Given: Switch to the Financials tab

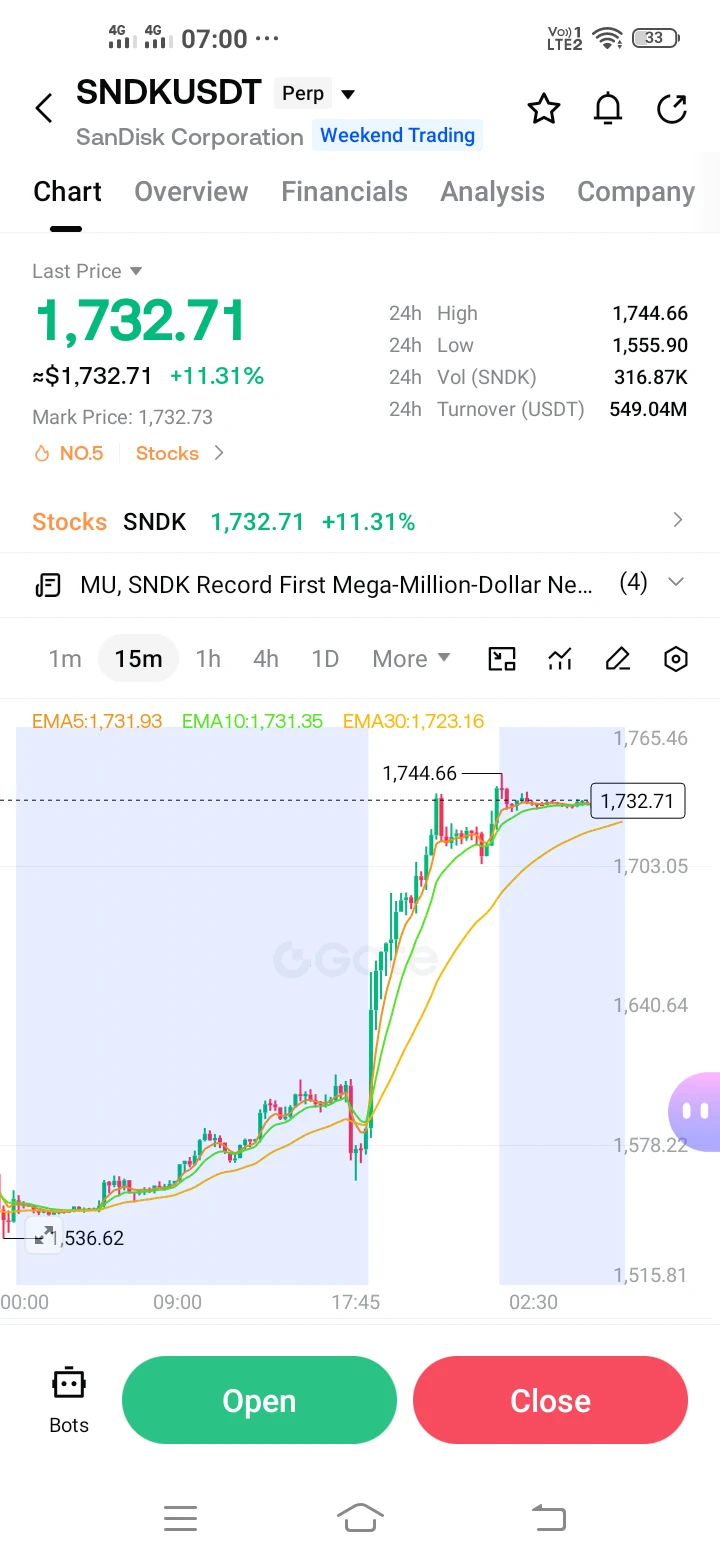Looking at the screenshot, I should point(344,192).
